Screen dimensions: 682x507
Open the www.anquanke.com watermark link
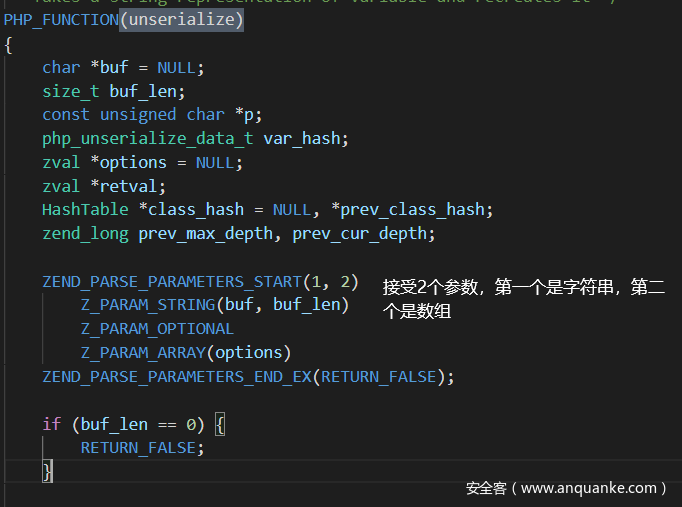coord(566,488)
